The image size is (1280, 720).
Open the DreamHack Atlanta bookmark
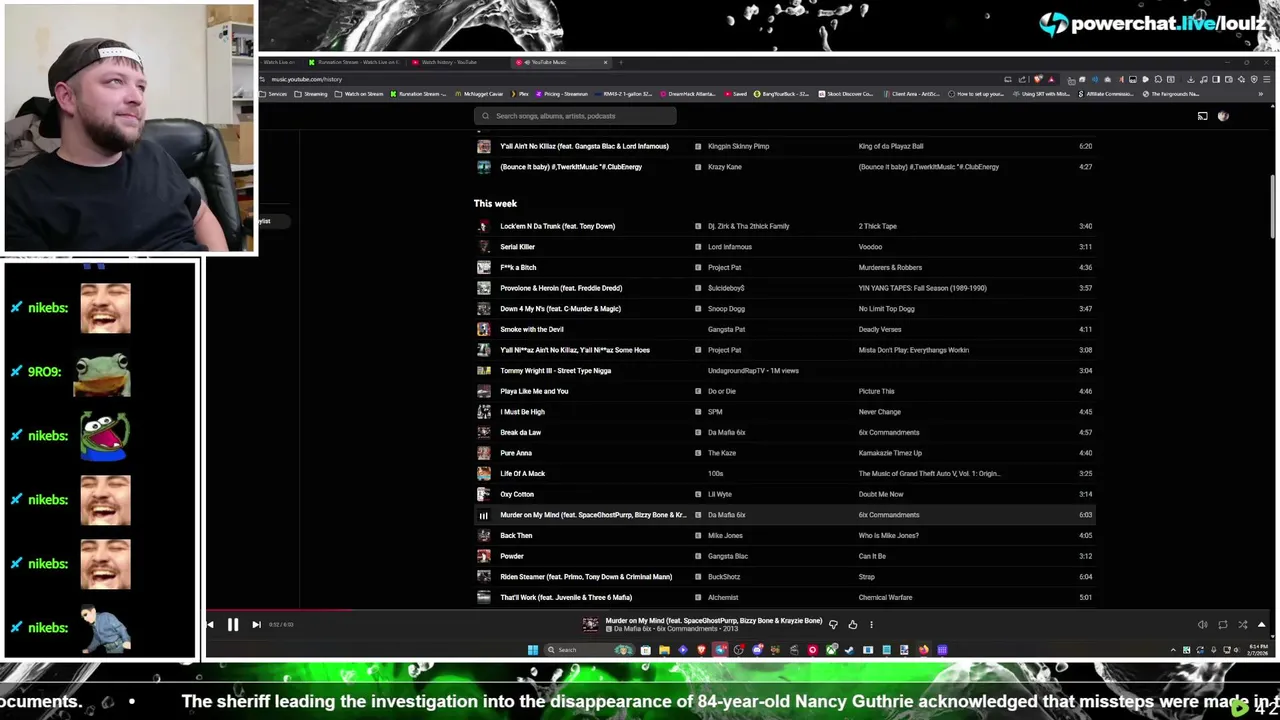point(688,94)
